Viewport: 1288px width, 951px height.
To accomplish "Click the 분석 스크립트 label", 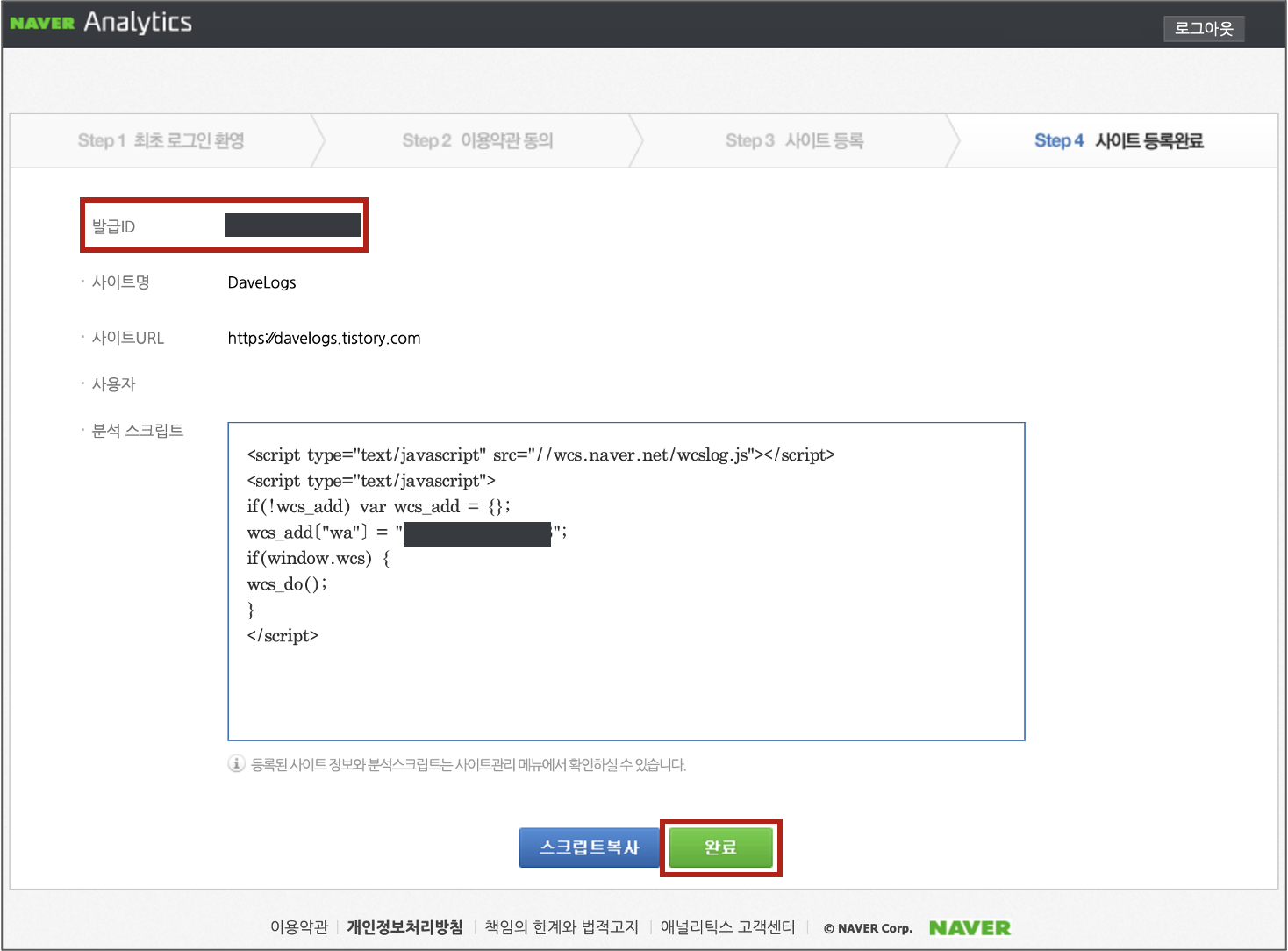I will (138, 431).
